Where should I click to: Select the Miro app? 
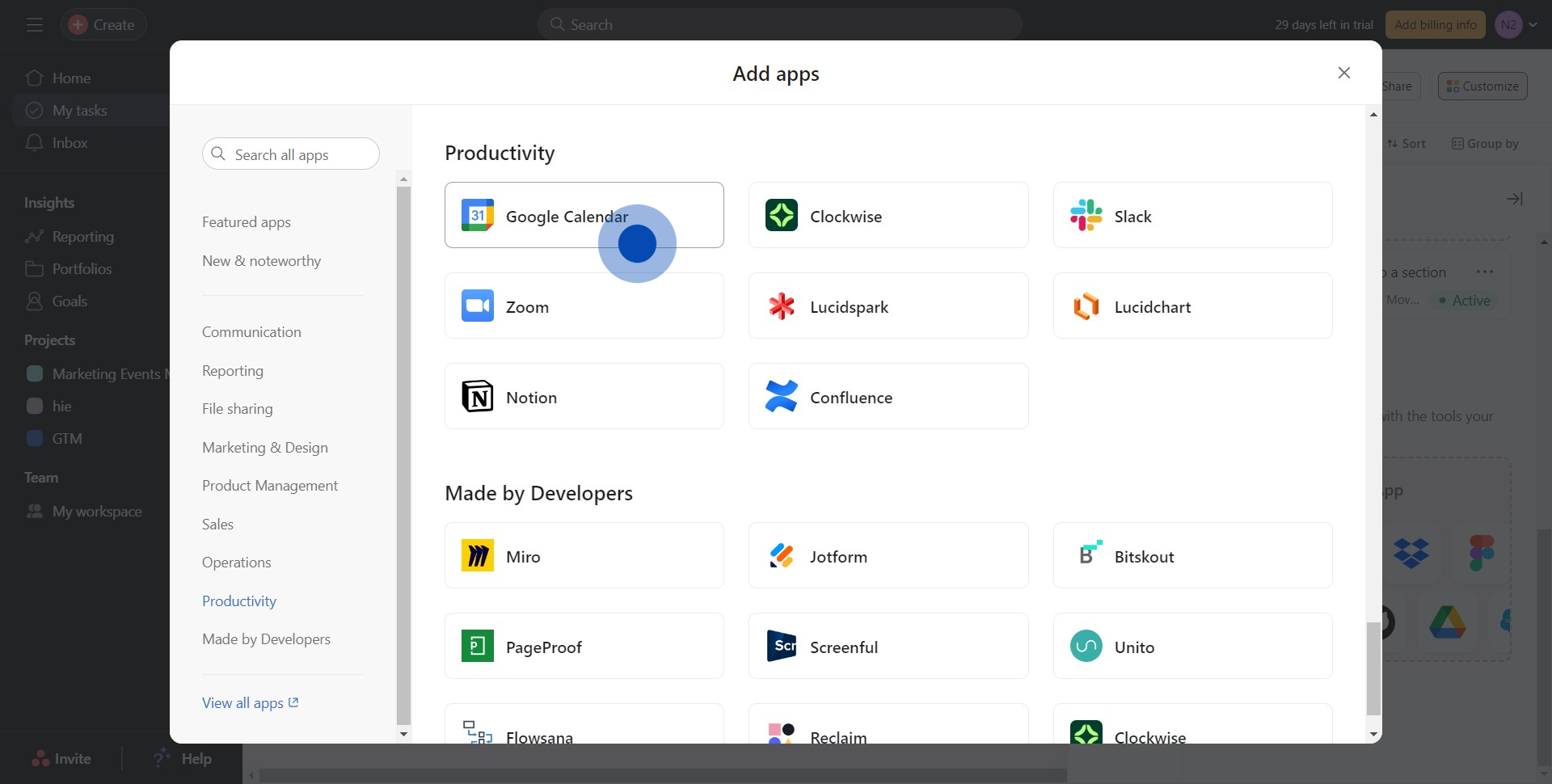[584, 555]
